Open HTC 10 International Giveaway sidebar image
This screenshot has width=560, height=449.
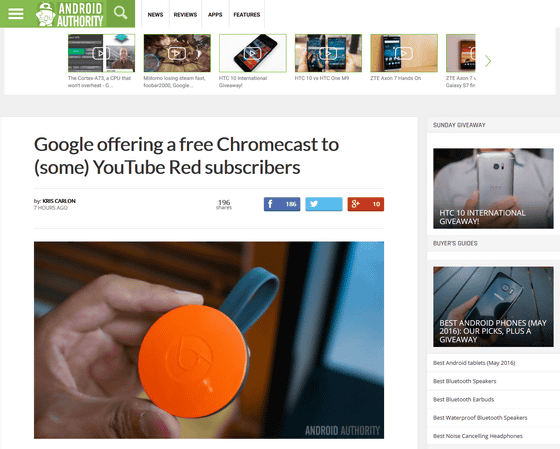493,188
